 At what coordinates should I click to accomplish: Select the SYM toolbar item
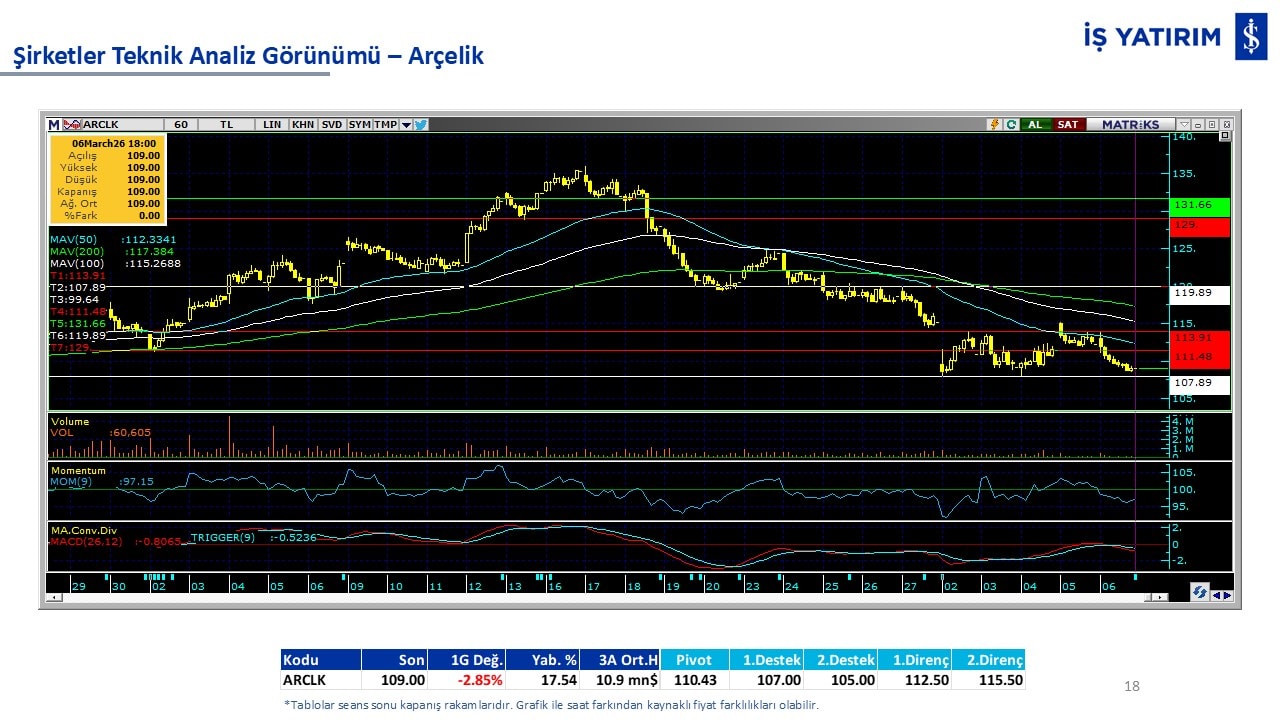click(359, 125)
